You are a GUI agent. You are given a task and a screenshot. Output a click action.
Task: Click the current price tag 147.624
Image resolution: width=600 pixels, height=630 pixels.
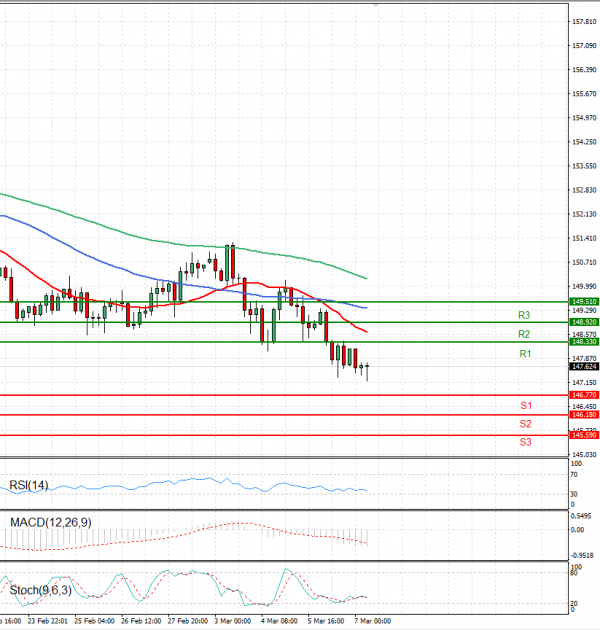583,367
